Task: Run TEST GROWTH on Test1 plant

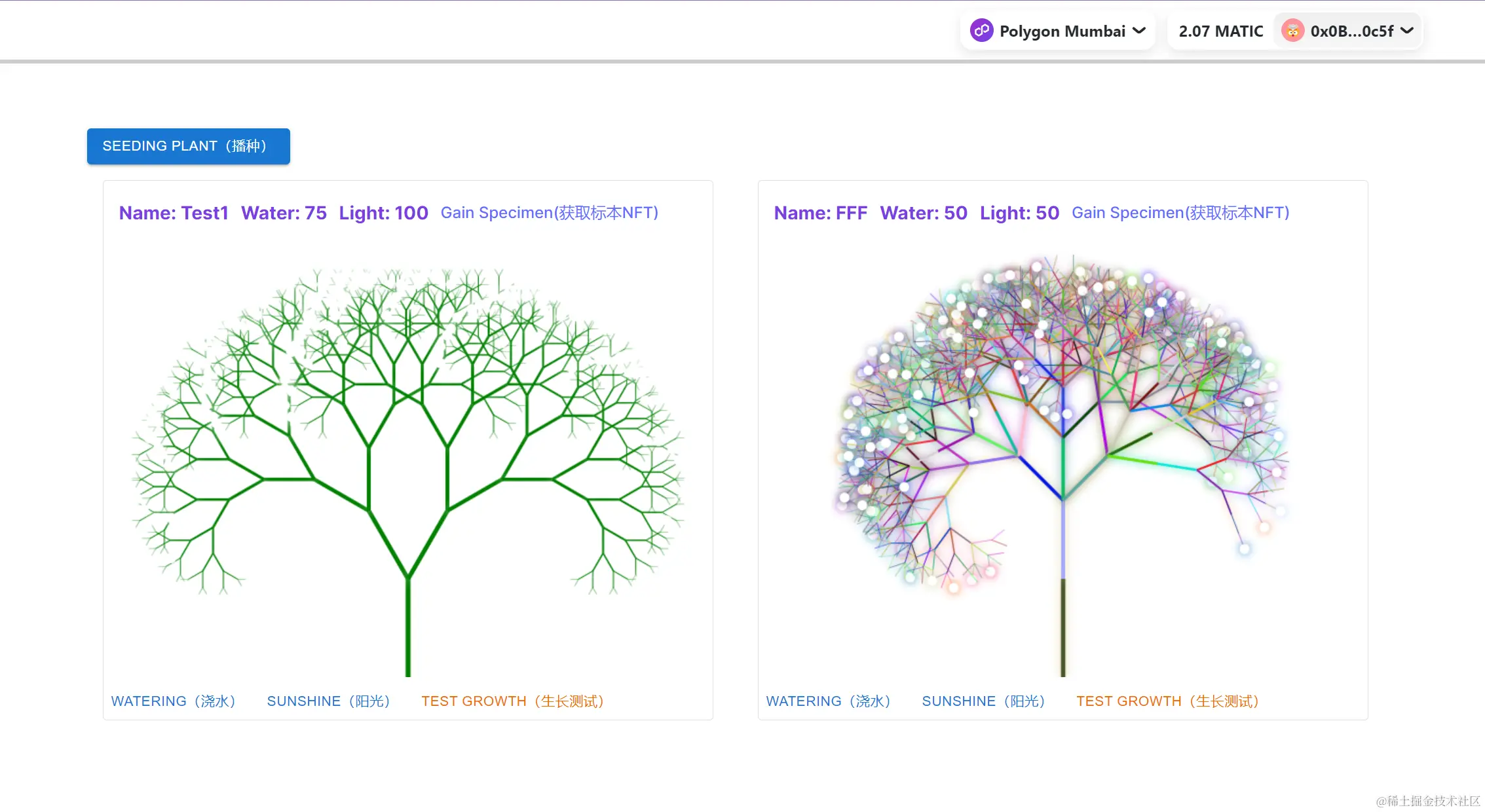Action: click(x=512, y=701)
